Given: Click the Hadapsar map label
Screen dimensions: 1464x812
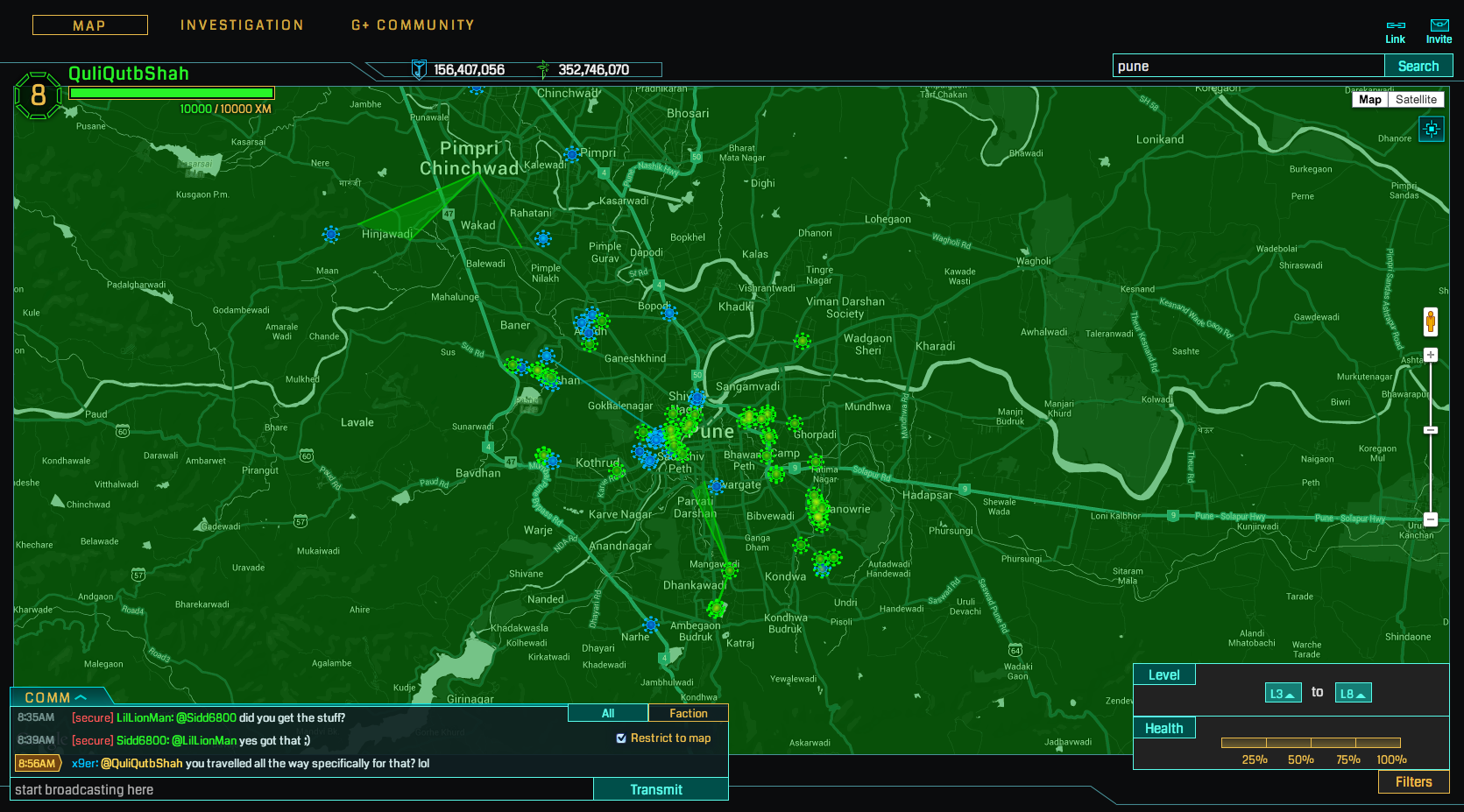Looking at the screenshot, I should coord(927,495).
